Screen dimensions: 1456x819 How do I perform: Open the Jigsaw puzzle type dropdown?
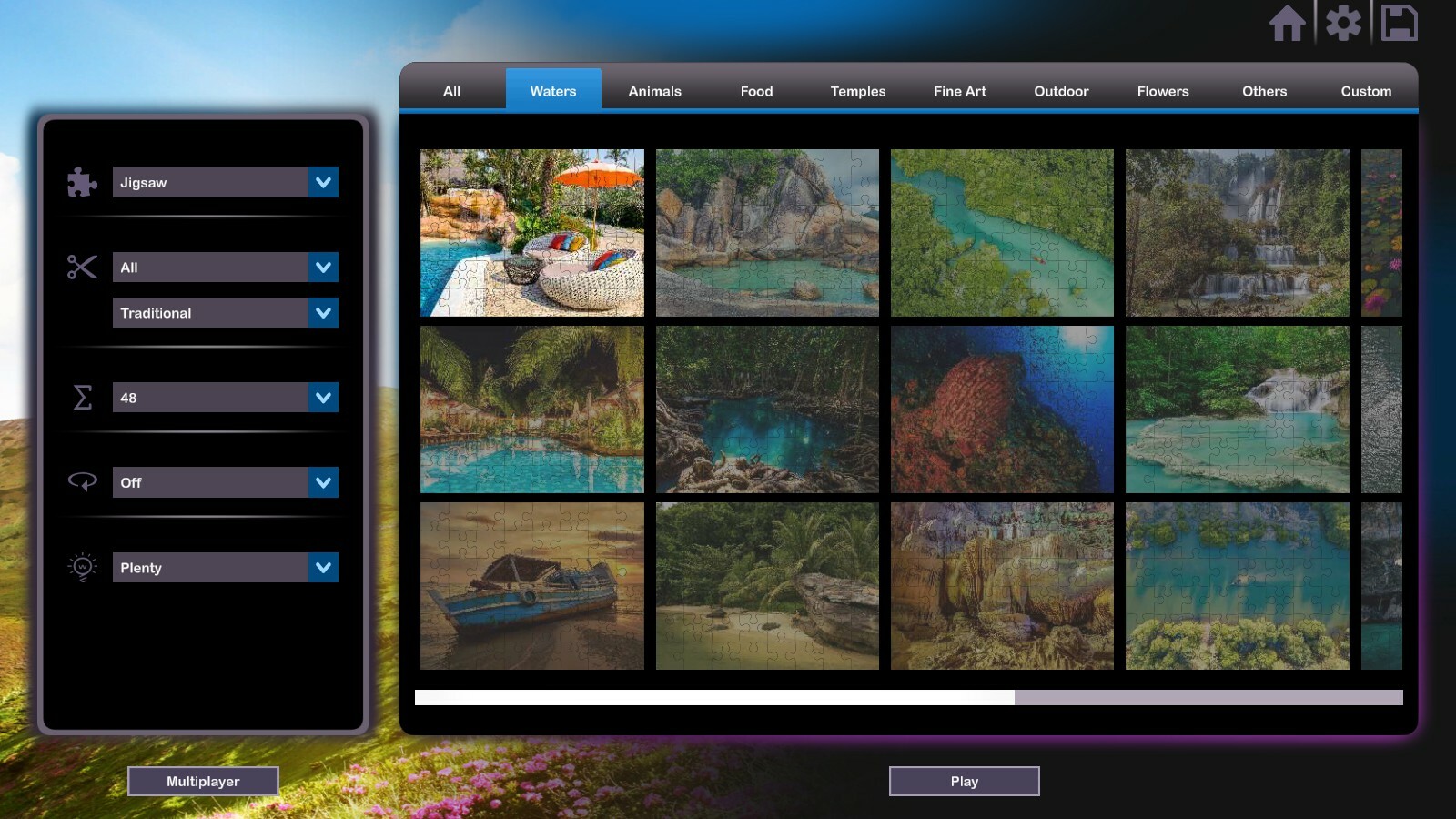225,182
